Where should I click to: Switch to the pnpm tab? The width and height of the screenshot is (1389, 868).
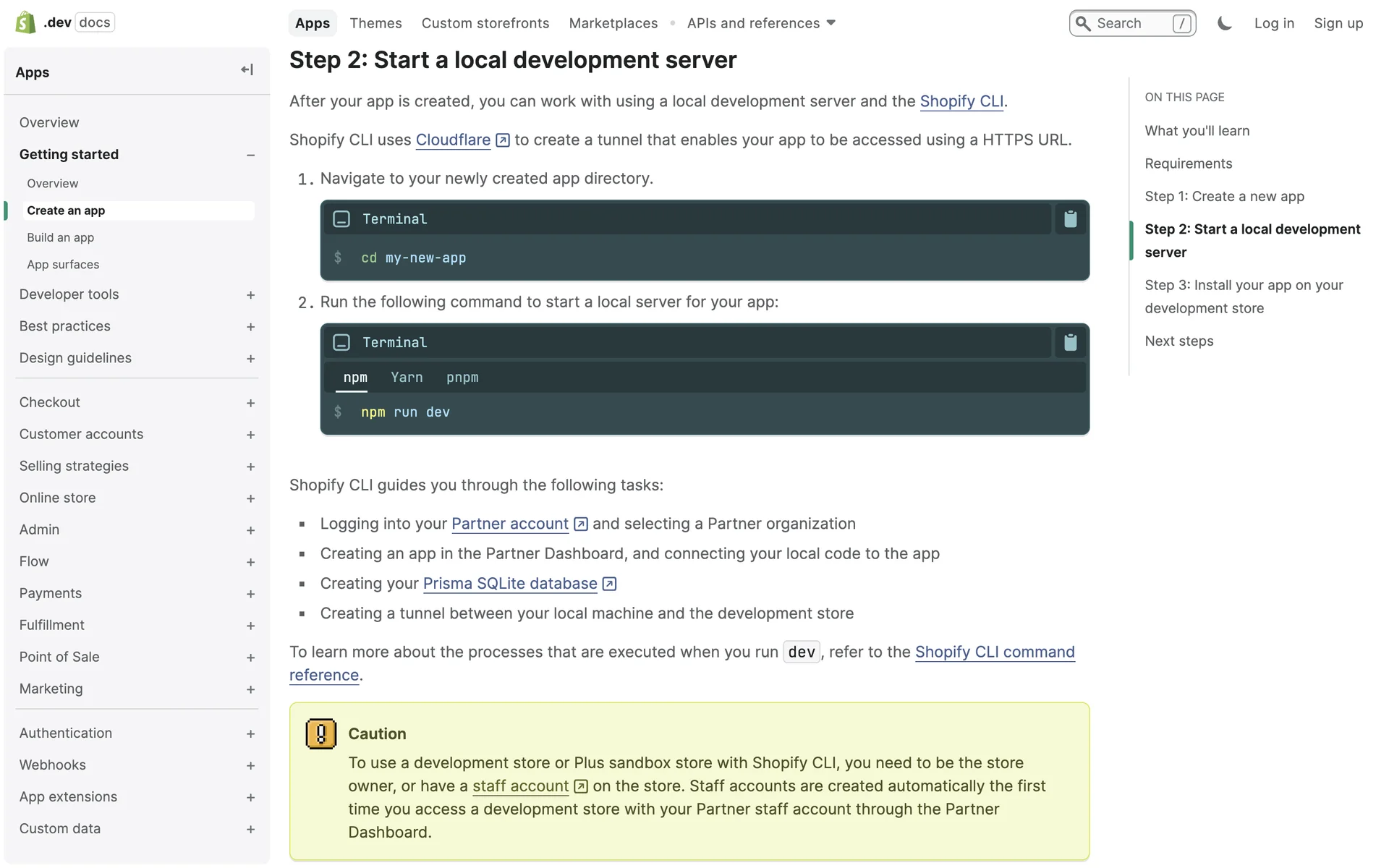[x=462, y=378]
